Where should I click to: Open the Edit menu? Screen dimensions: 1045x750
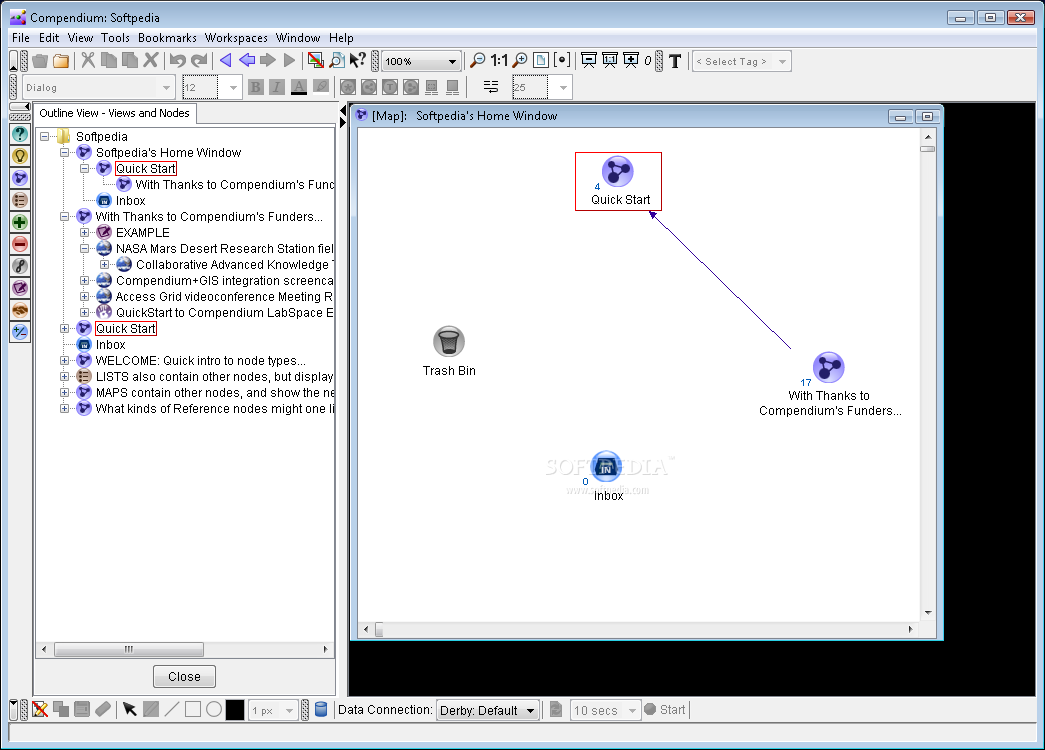tap(49, 38)
